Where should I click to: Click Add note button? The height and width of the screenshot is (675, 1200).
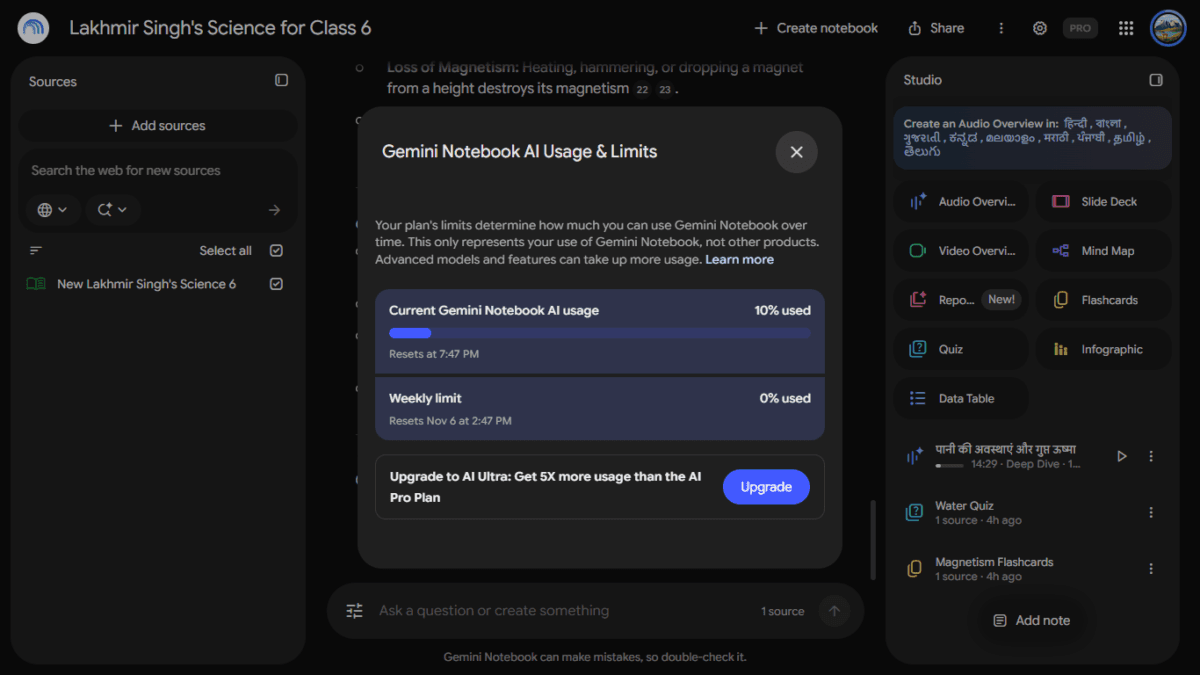pos(1031,620)
